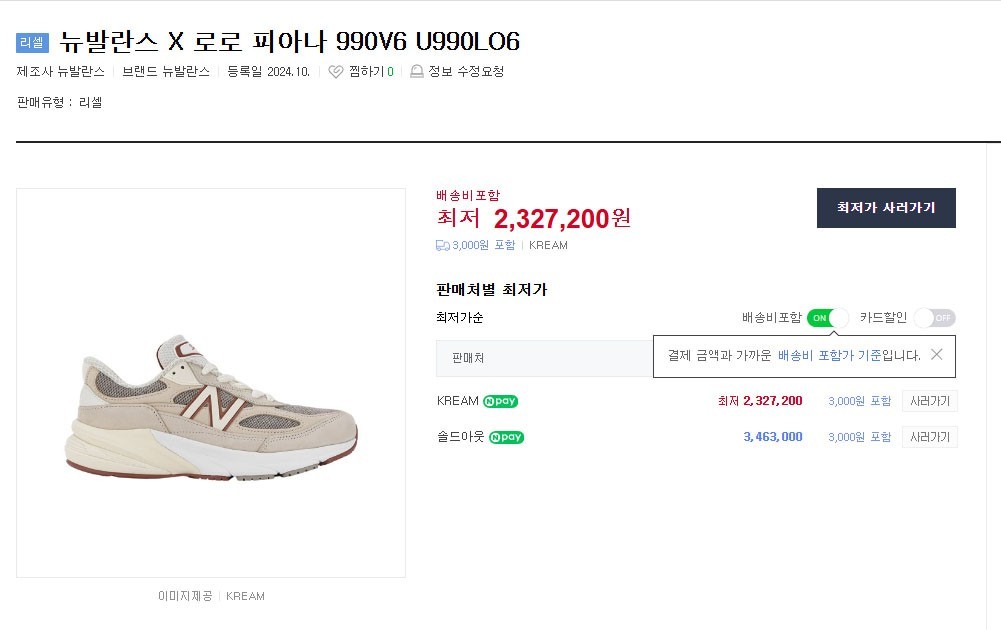
Task: Click the 판매처 column header
Action: coord(468,357)
